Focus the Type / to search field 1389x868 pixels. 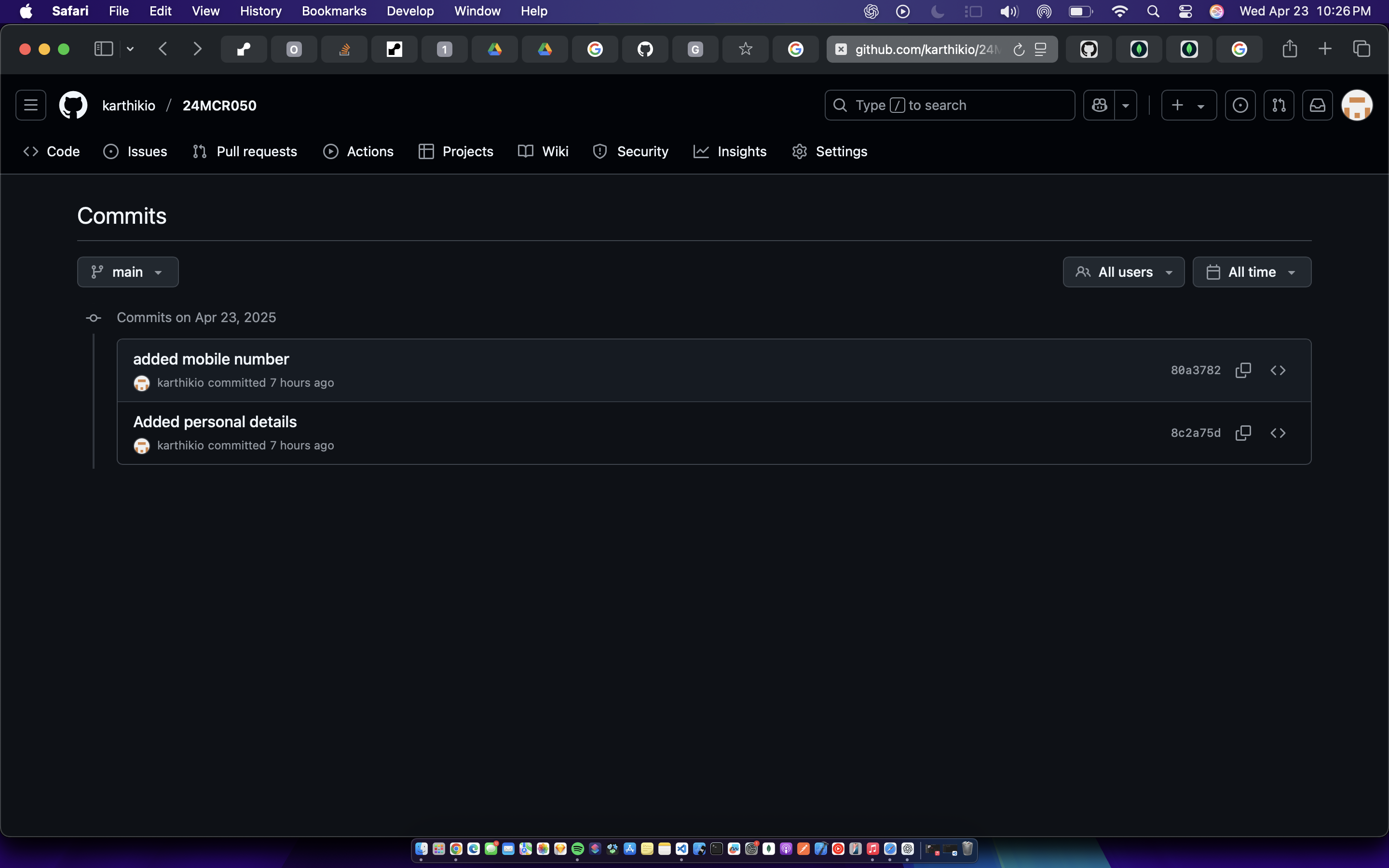pos(949,105)
